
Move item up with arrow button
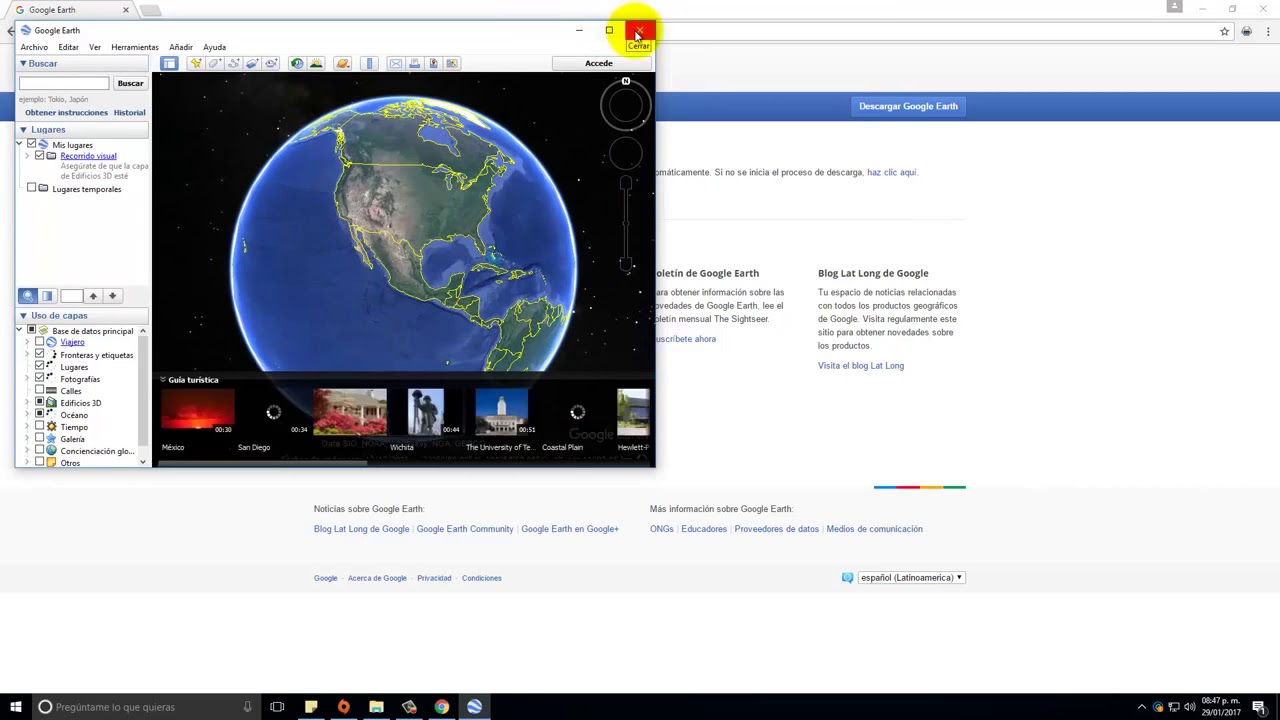(93, 296)
